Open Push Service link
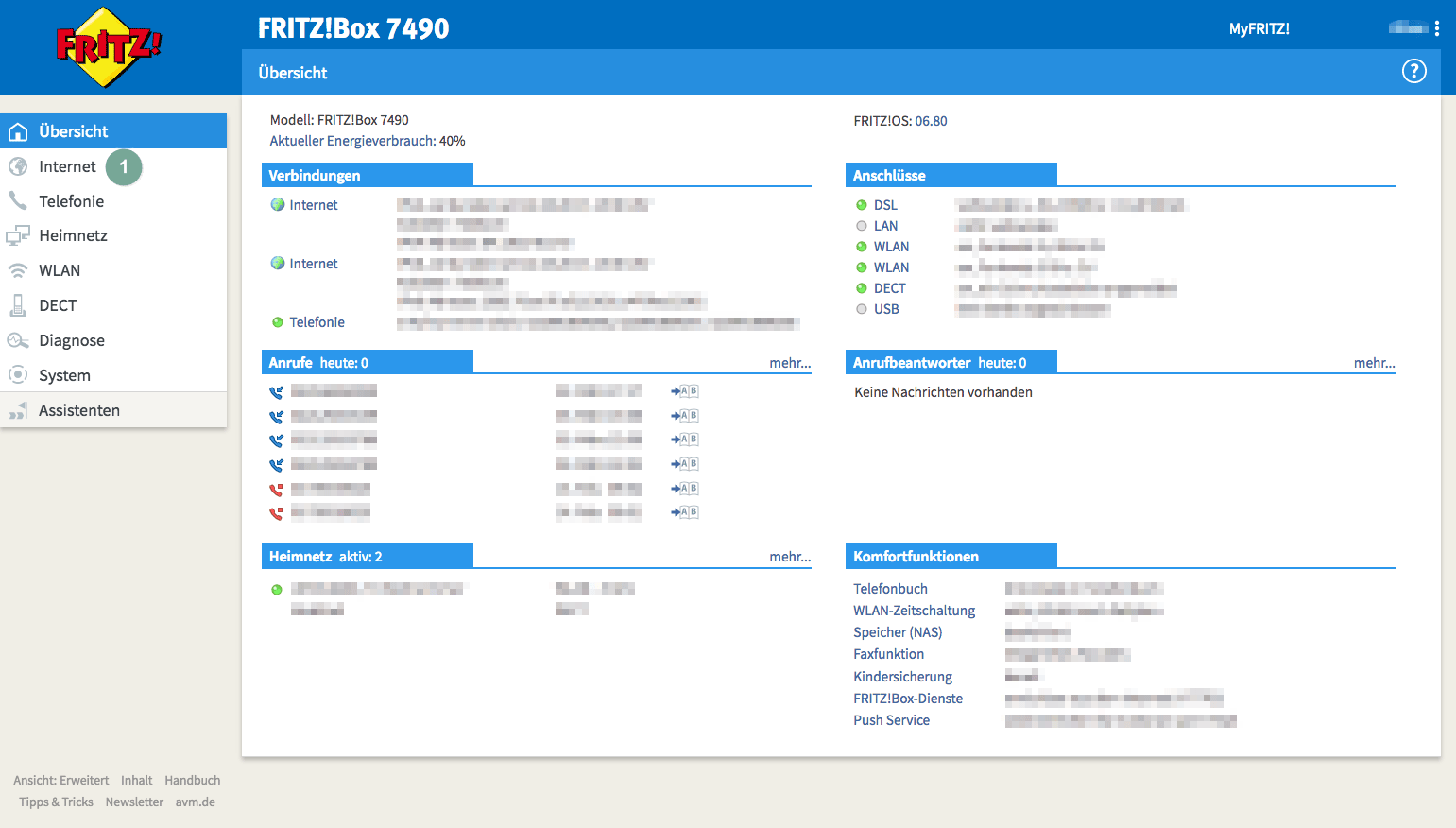 (891, 720)
